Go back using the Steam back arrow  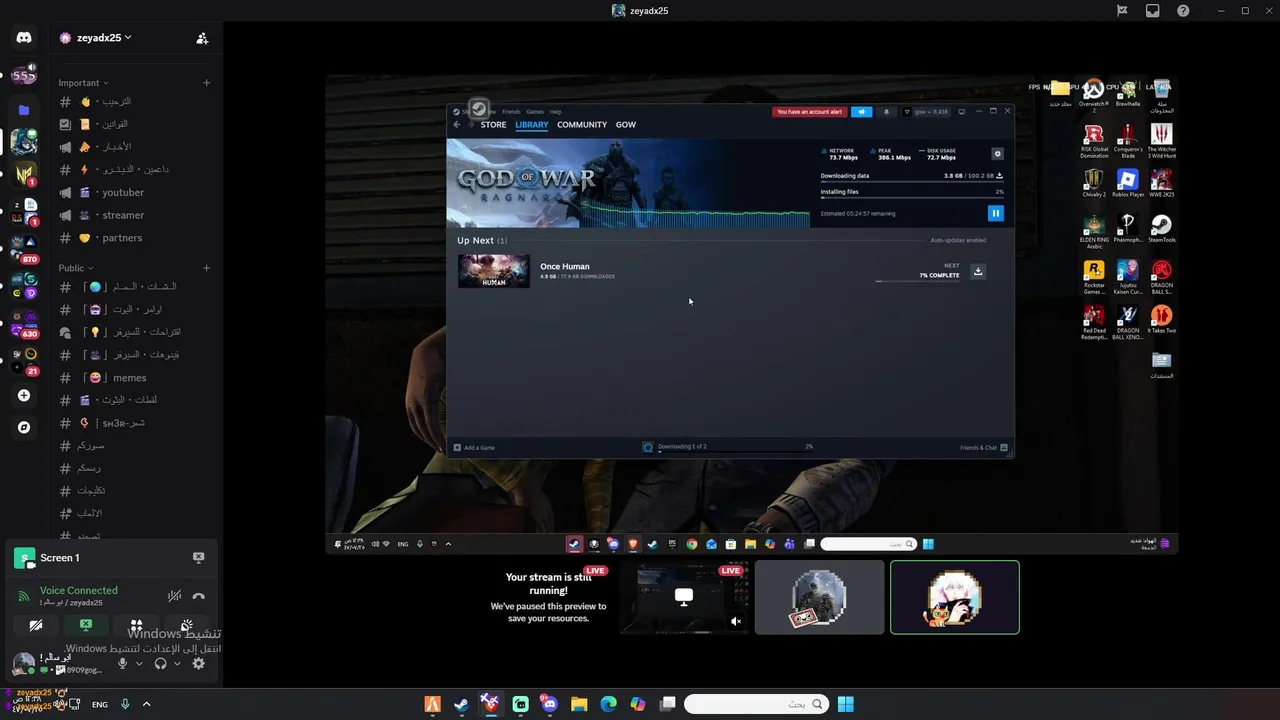point(457,125)
